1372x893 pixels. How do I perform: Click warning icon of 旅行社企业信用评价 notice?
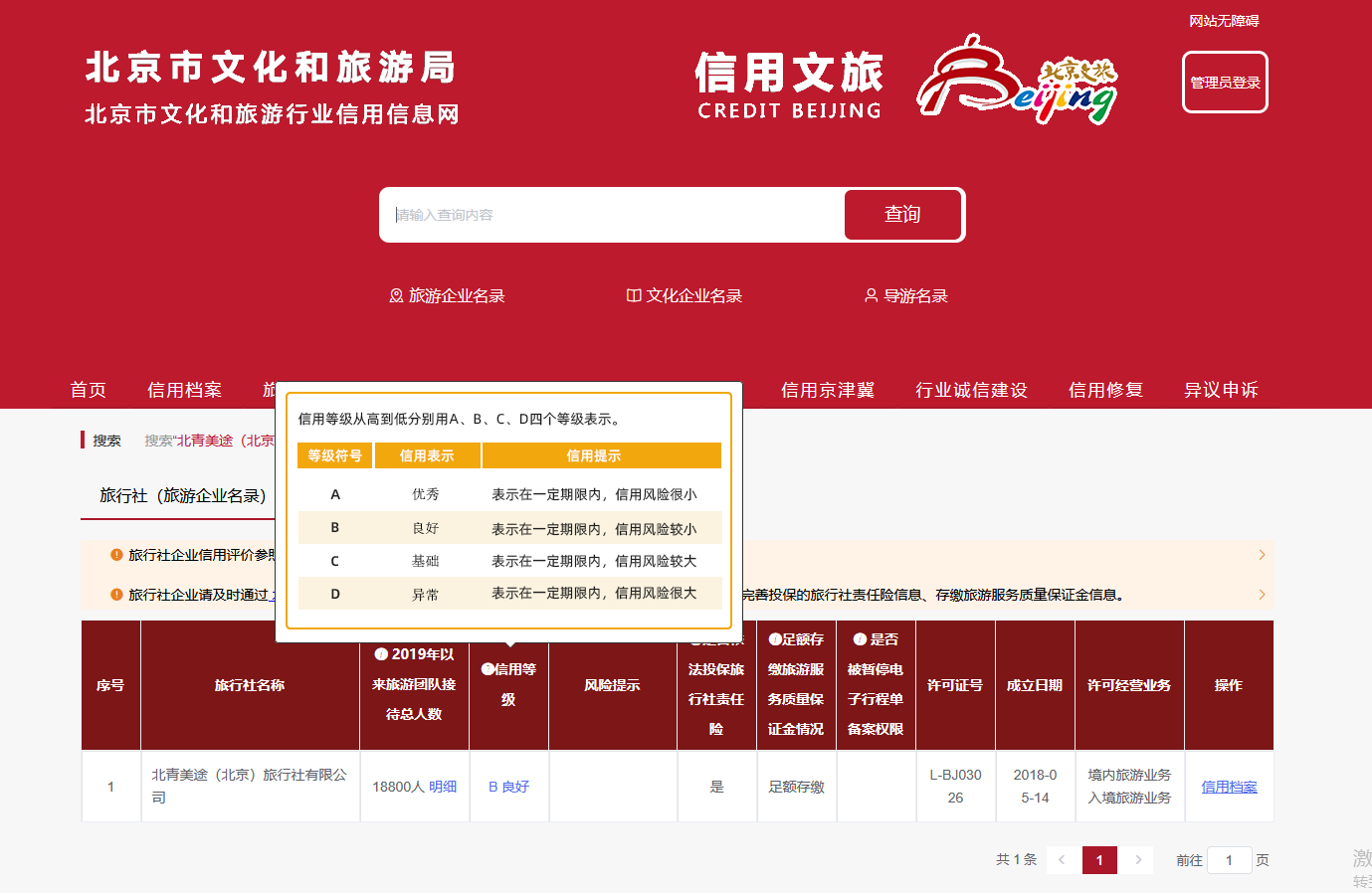pos(117,555)
